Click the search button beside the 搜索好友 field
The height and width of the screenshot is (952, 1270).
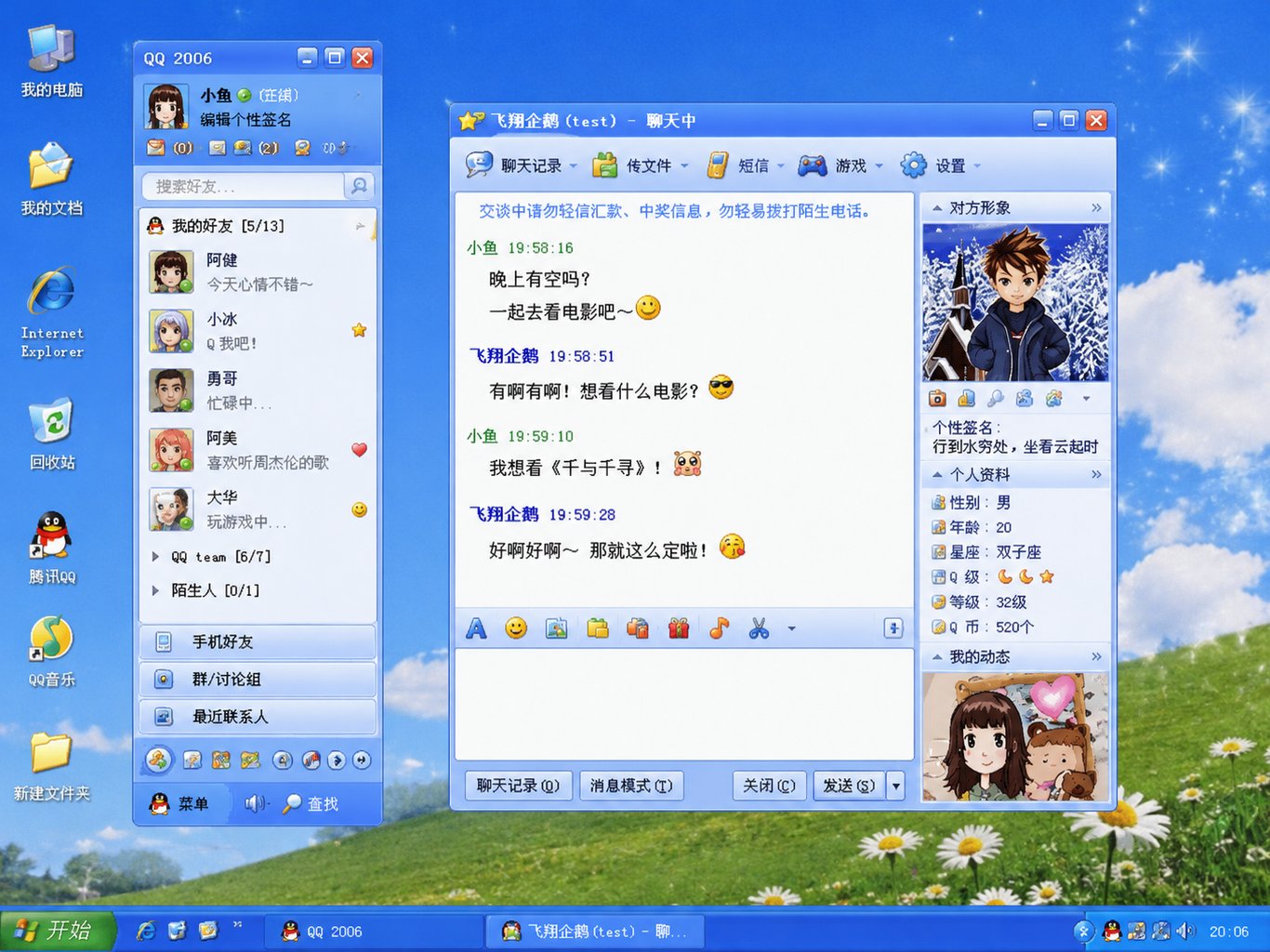pyautogui.click(x=359, y=186)
